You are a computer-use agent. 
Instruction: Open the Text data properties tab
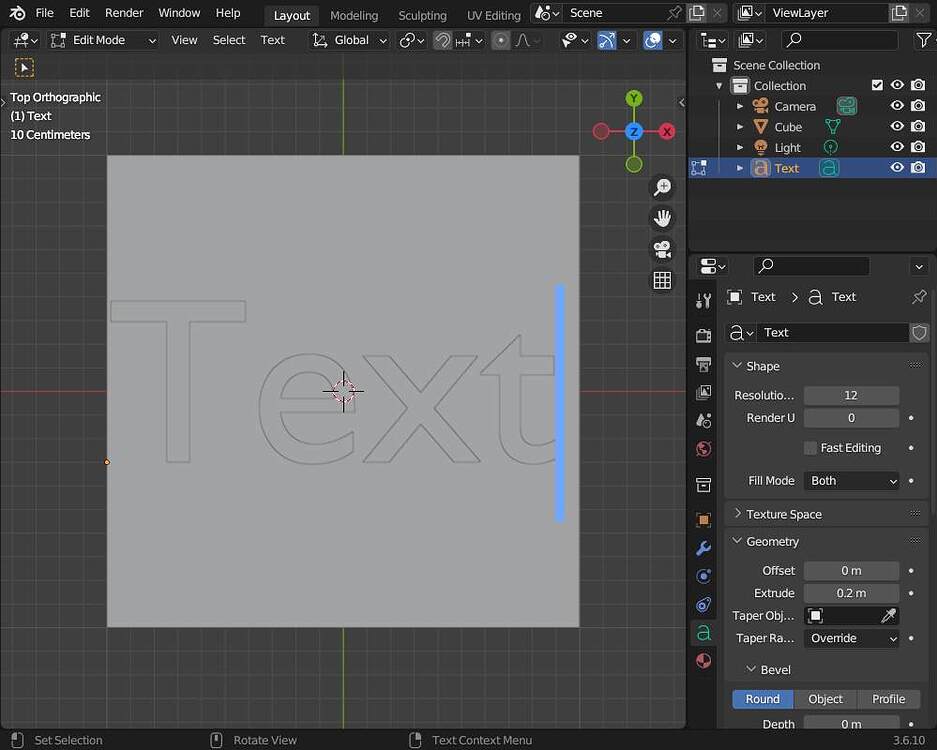(x=703, y=633)
